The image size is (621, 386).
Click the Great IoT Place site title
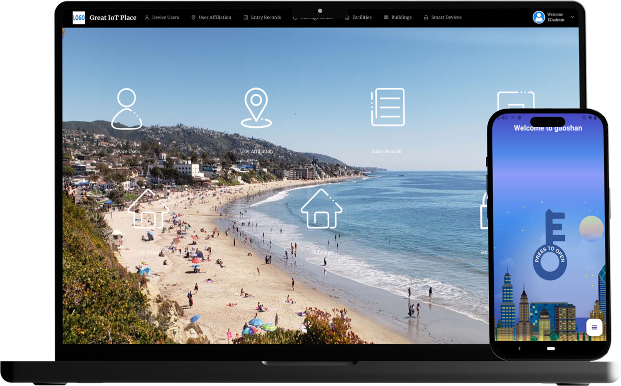point(113,17)
